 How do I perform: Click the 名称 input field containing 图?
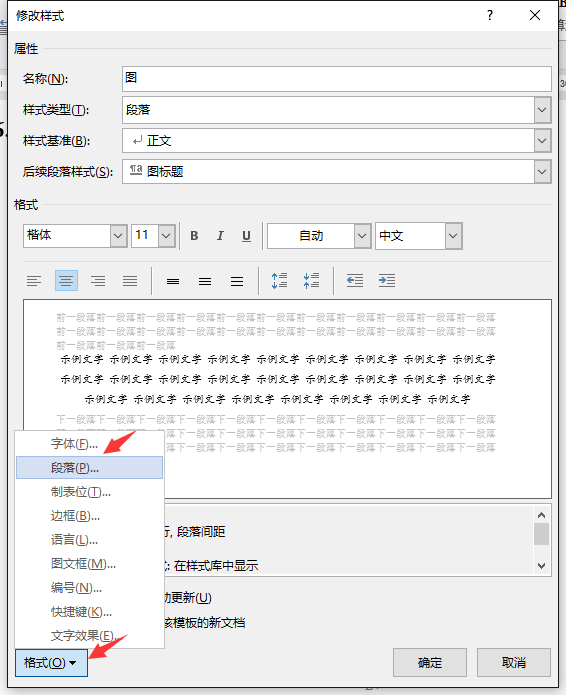tap(337, 79)
